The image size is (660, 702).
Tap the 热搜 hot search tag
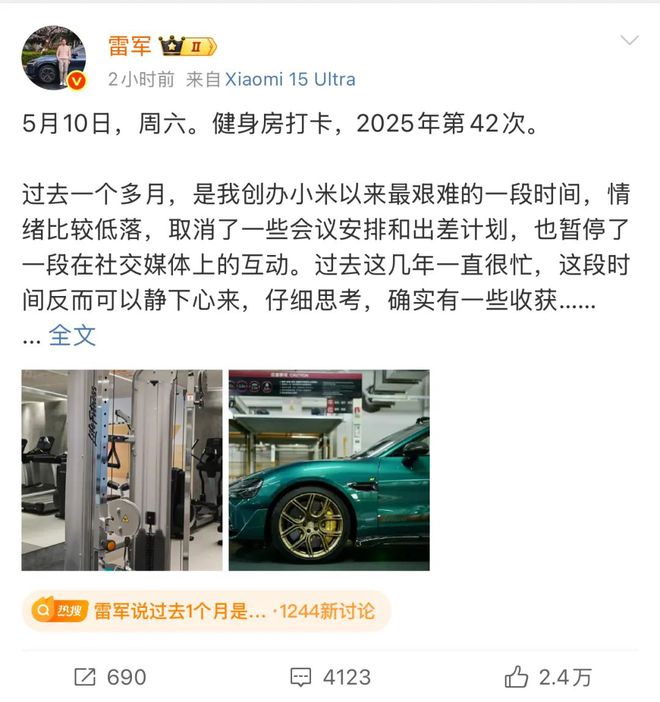tap(69, 611)
